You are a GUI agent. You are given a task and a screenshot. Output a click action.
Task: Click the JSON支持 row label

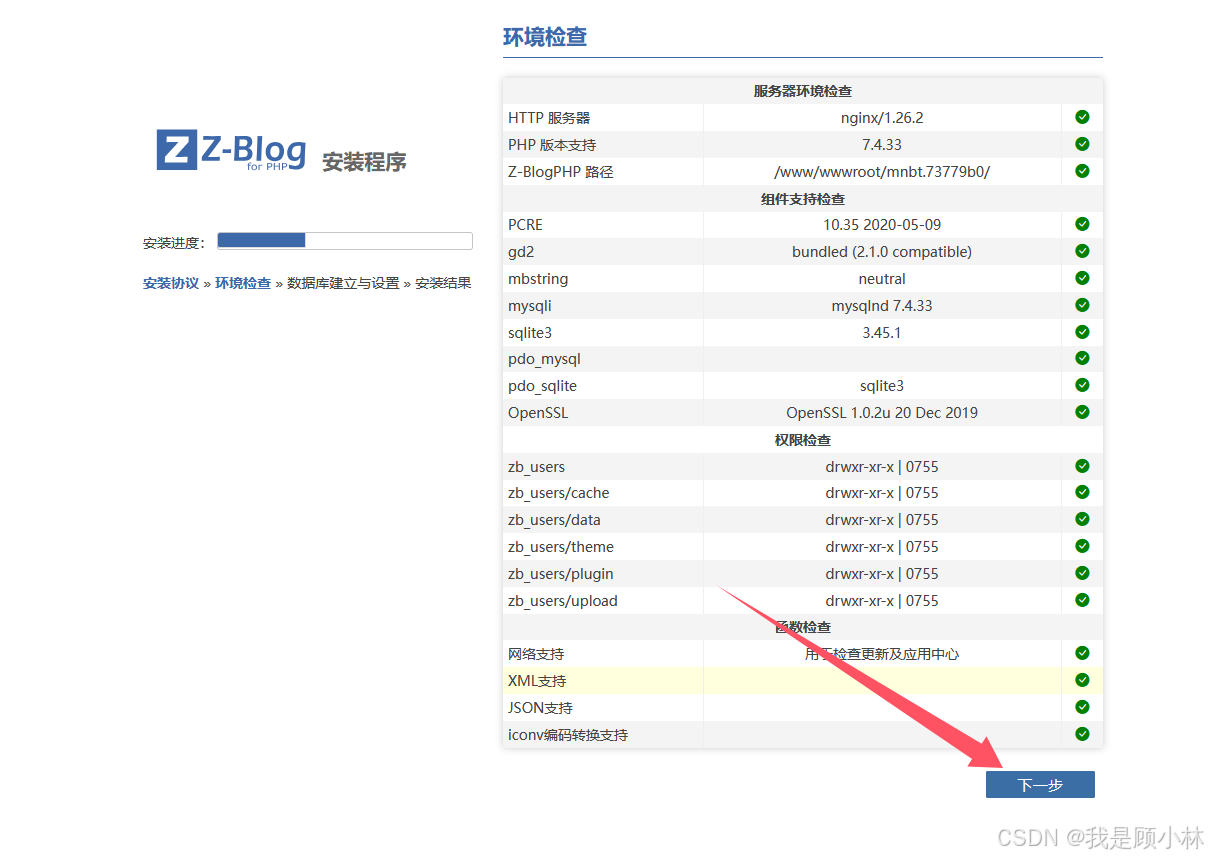[x=540, y=708]
